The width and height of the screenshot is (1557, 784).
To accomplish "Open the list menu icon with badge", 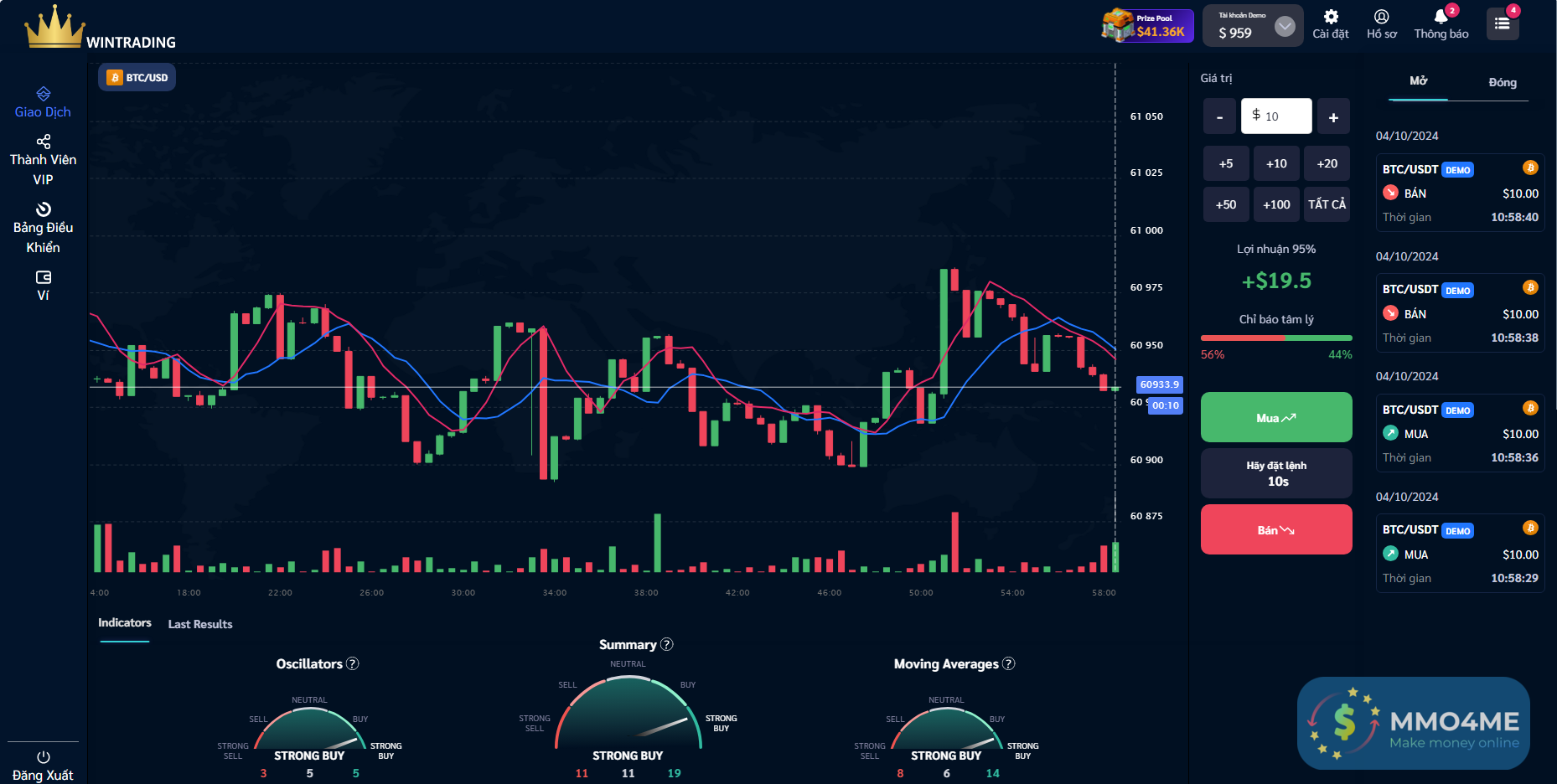I will tap(1503, 23).
